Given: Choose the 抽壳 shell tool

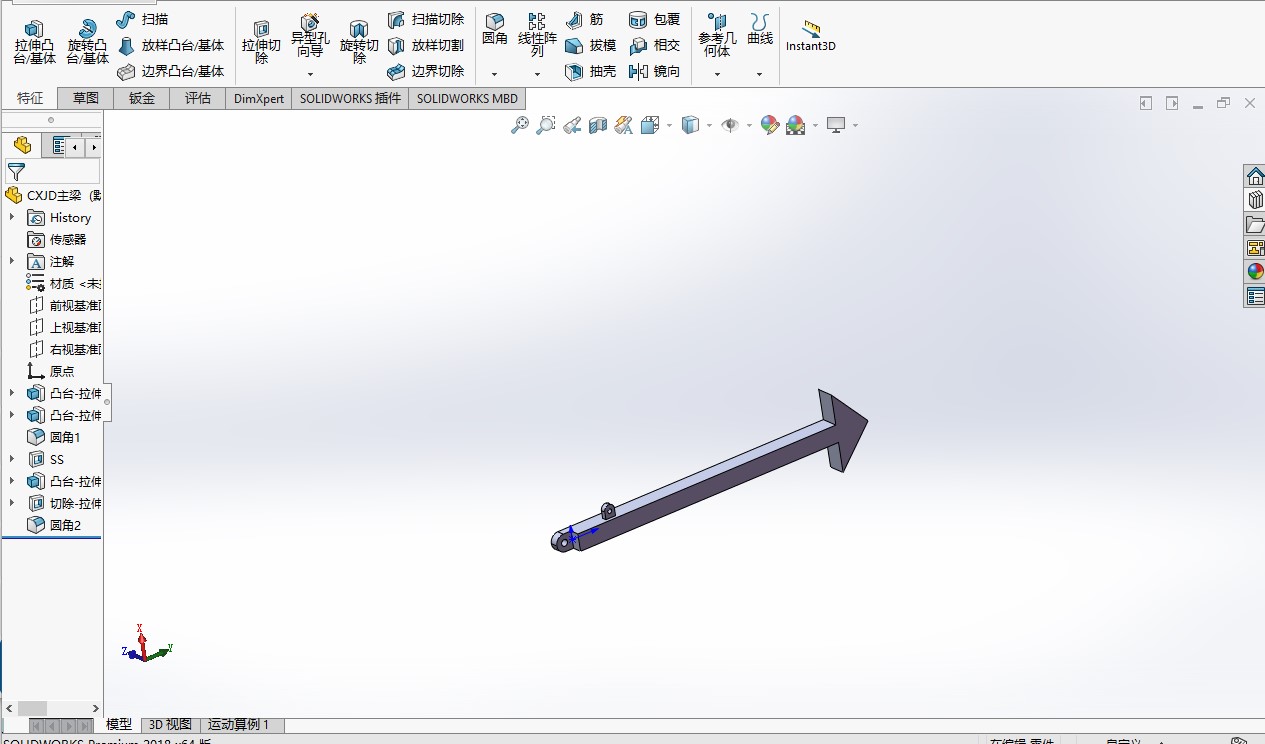Looking at the screenshot, I should tap(590, 71).
